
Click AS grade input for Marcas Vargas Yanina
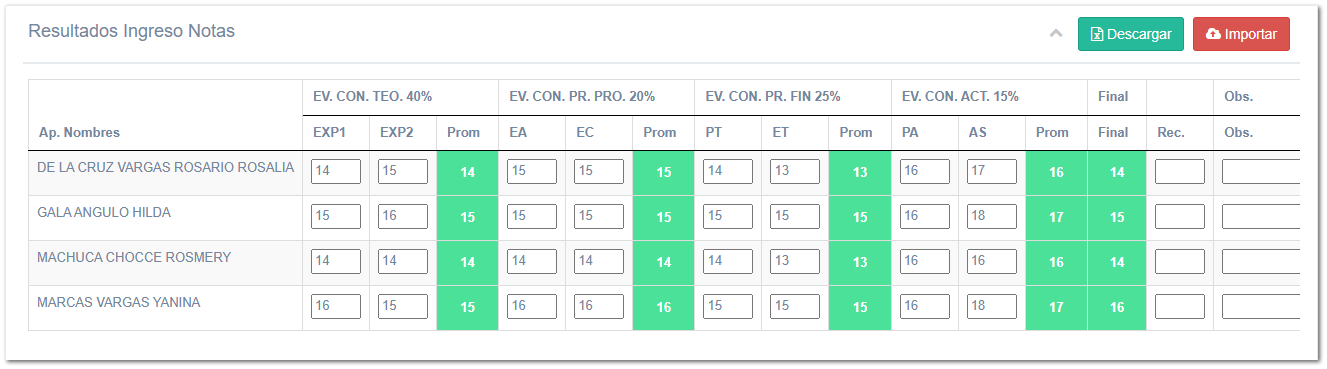click(x=992, y=307)
